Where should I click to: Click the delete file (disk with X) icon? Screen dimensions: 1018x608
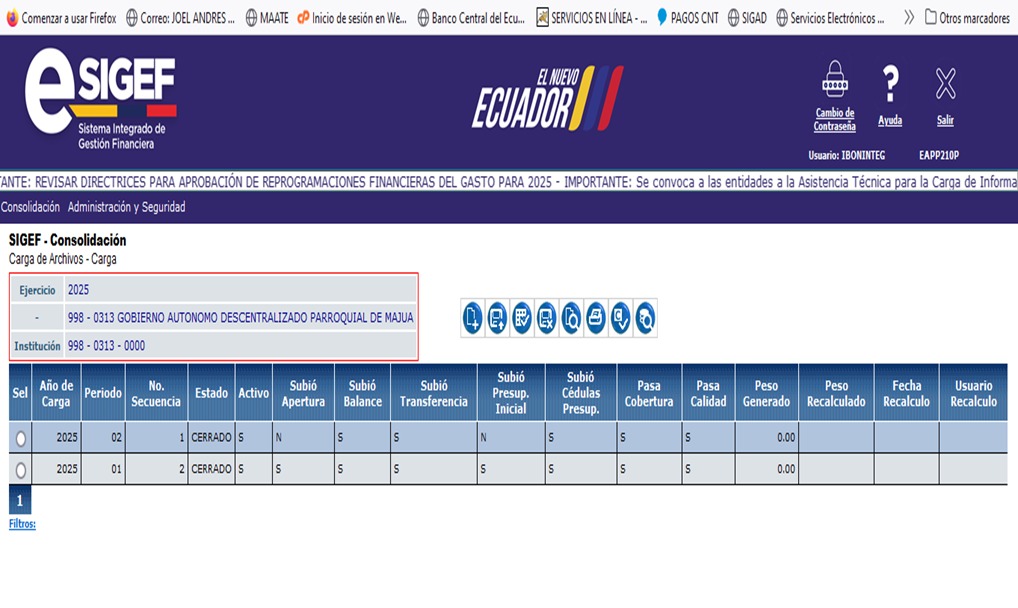[x=546, y=318]
